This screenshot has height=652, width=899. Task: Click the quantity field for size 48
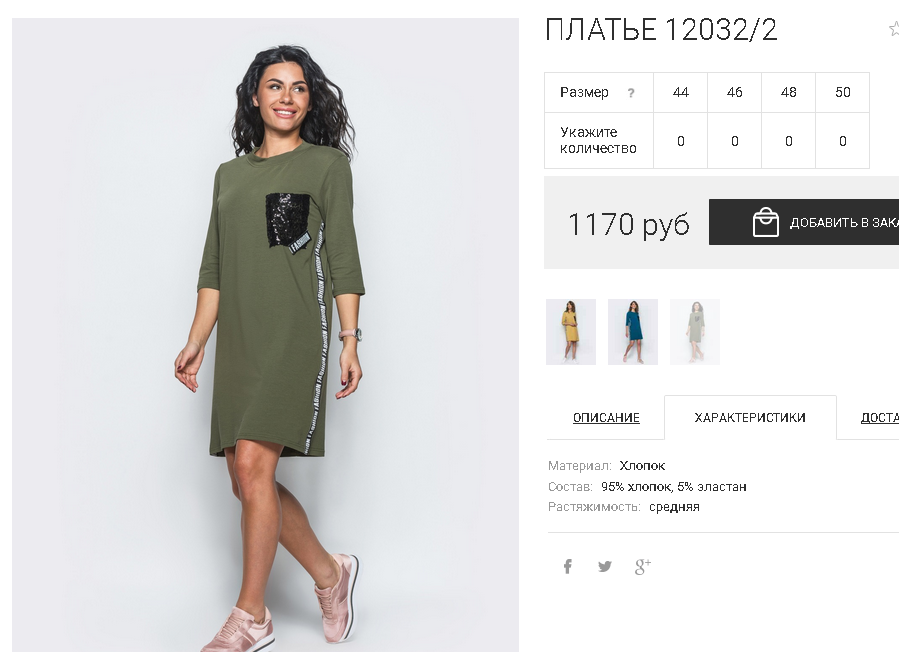[788, 141]
